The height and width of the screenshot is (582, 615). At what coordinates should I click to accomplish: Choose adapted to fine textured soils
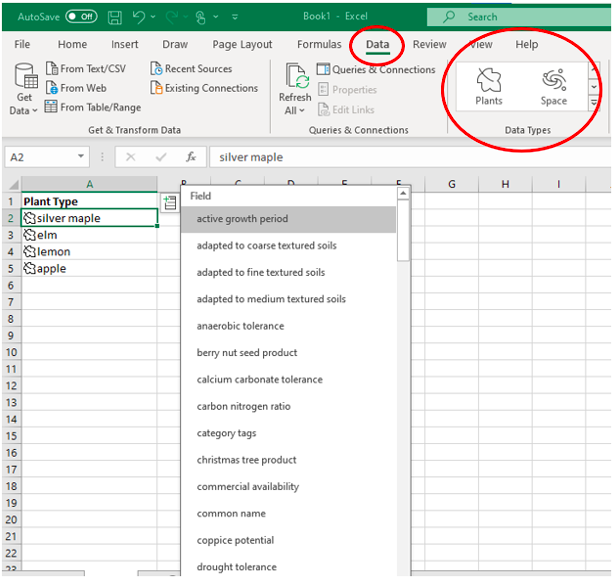tap(288, 272)
